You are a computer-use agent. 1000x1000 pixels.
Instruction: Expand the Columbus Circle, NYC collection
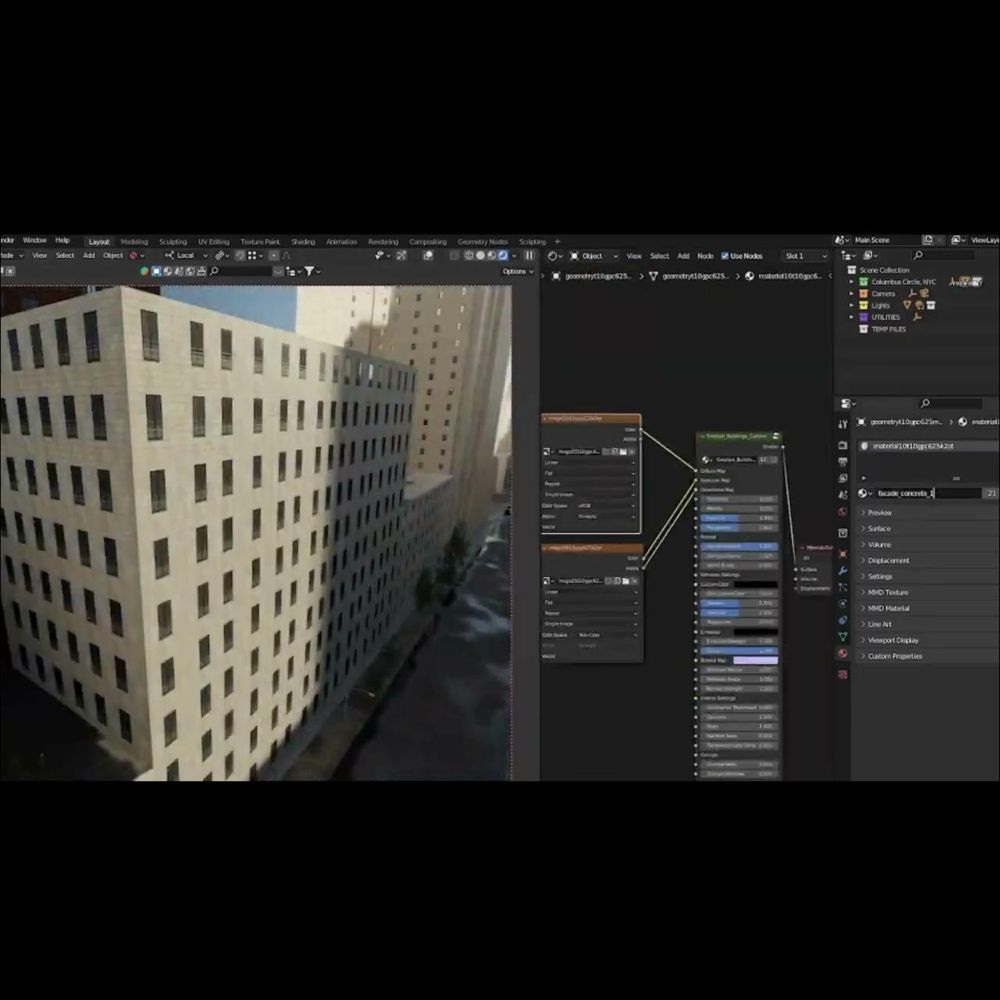pyautogui.click(x=851, y=282)
